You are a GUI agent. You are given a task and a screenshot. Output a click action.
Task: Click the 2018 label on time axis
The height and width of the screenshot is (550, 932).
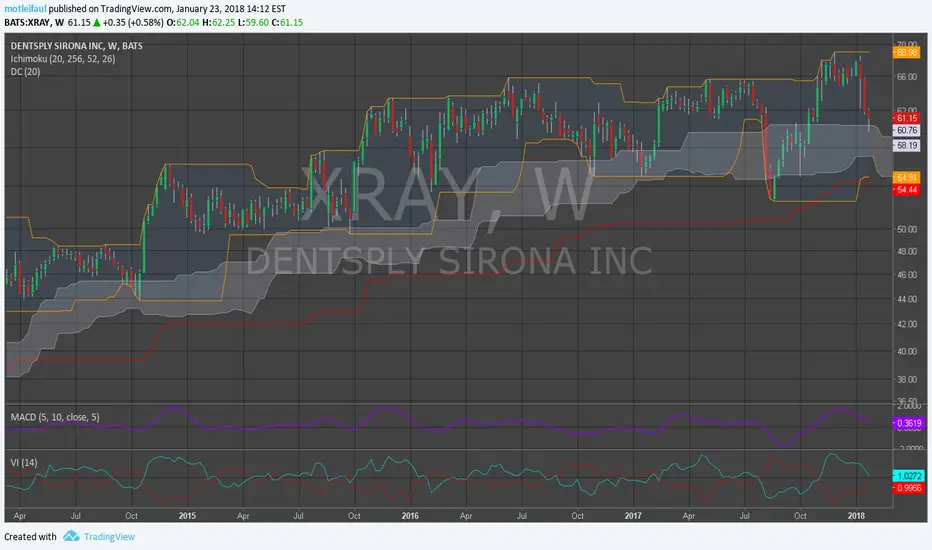click(x=856, y=516)
